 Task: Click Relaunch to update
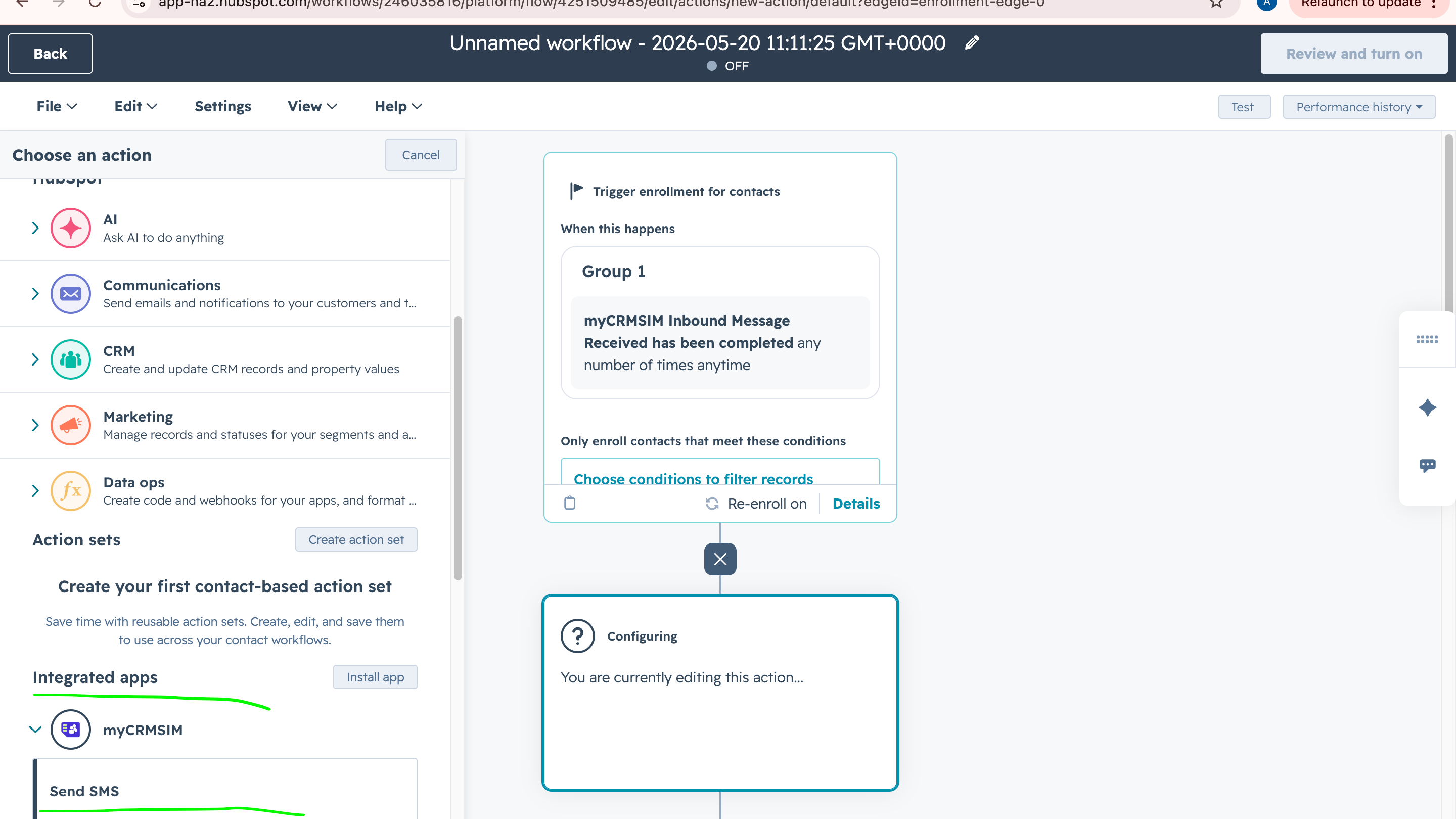(1360, 4)
